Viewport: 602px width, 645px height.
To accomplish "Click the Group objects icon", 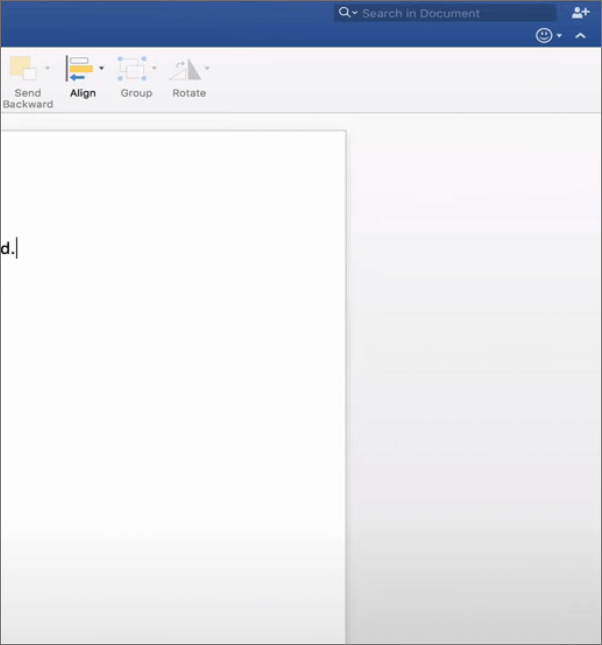I will [x=132, y=69].
